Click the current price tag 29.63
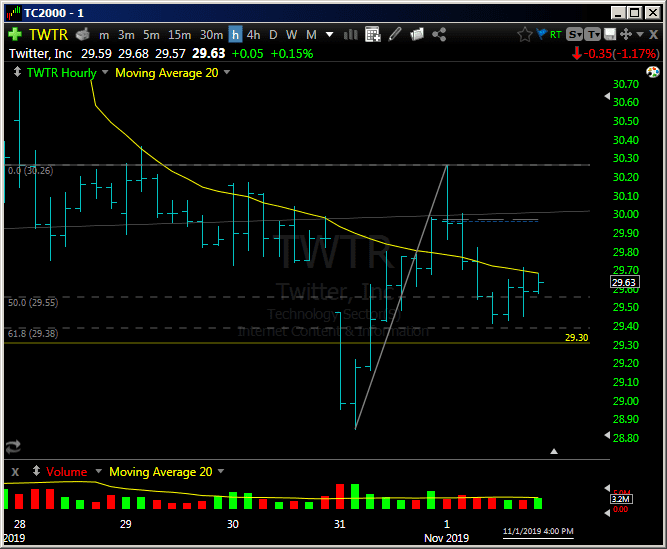The height and width of the screenshot is (549, 667). click(624, 282)
